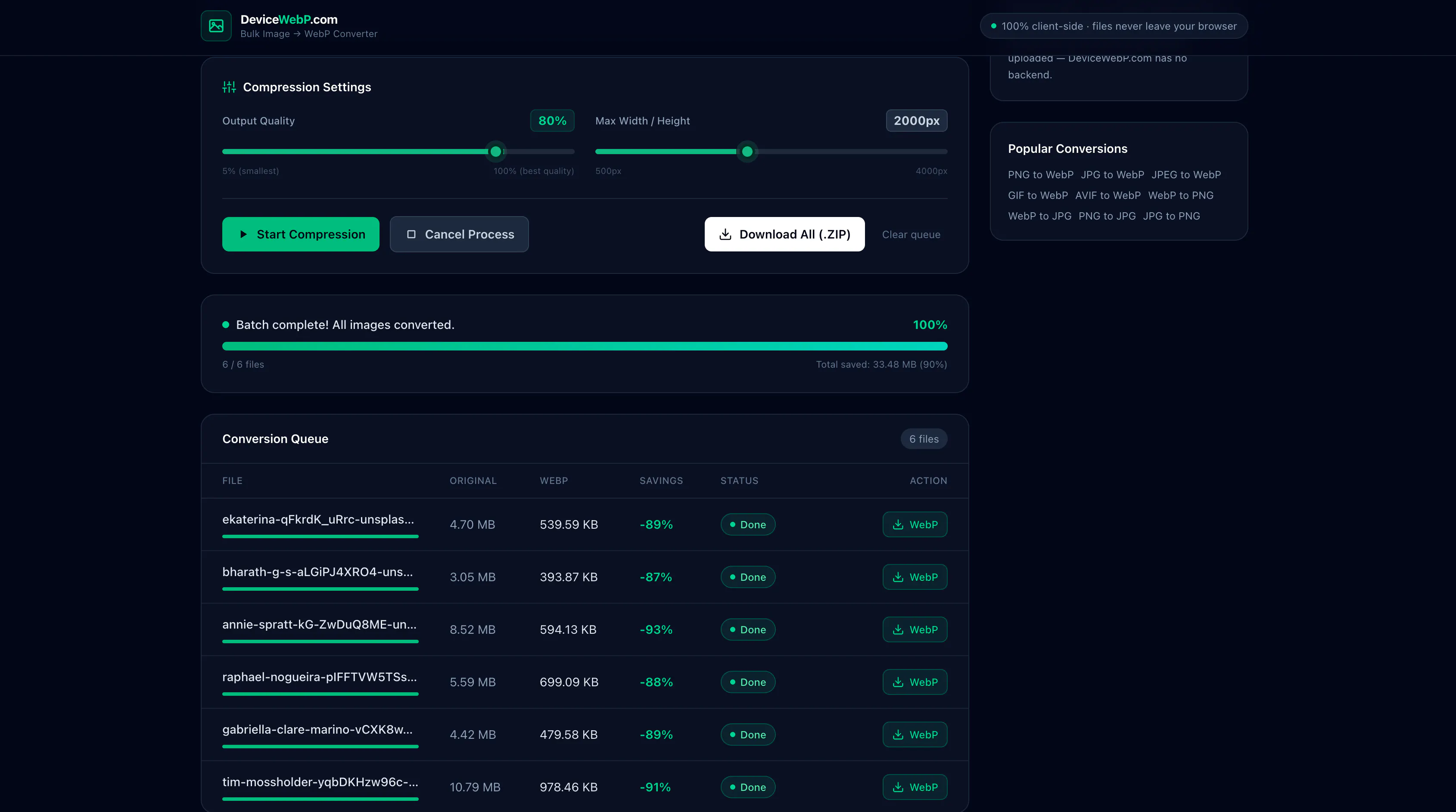This screenshot has height=812, width=1456.
Task: Open JPG to WebP conversion link
Action: (x=1112, y=175)
